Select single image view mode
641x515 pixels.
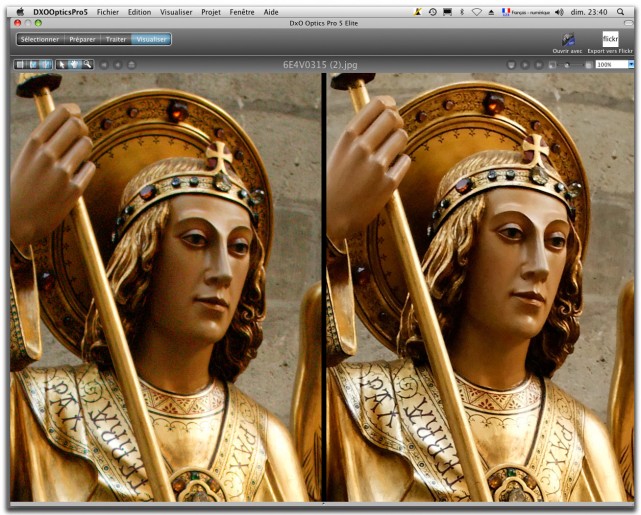tap(20, 65)
